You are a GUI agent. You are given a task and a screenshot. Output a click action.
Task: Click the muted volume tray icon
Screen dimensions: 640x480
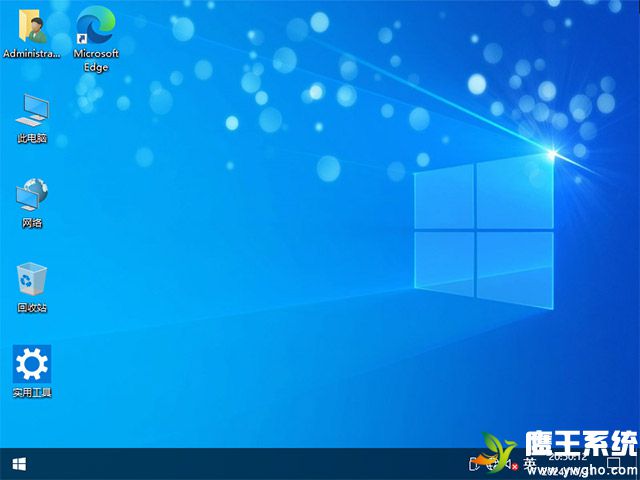511,464
